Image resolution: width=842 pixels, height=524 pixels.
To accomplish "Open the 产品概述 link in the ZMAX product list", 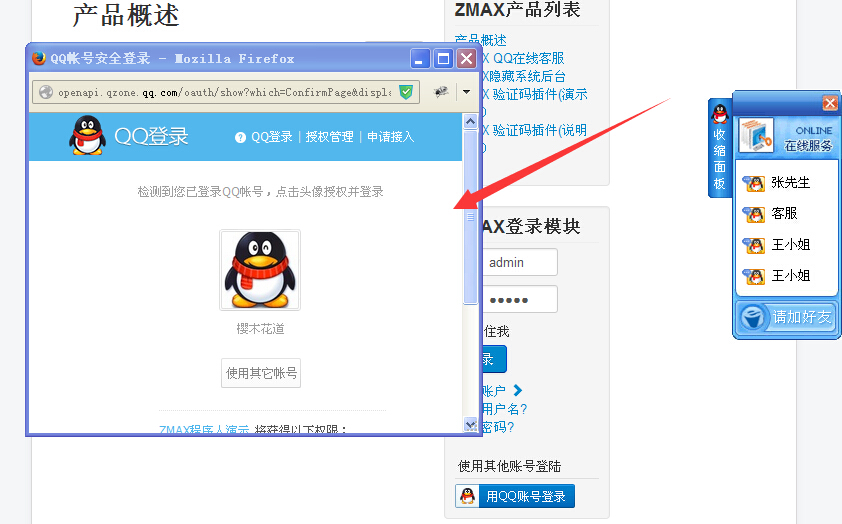I will (481, 40).
